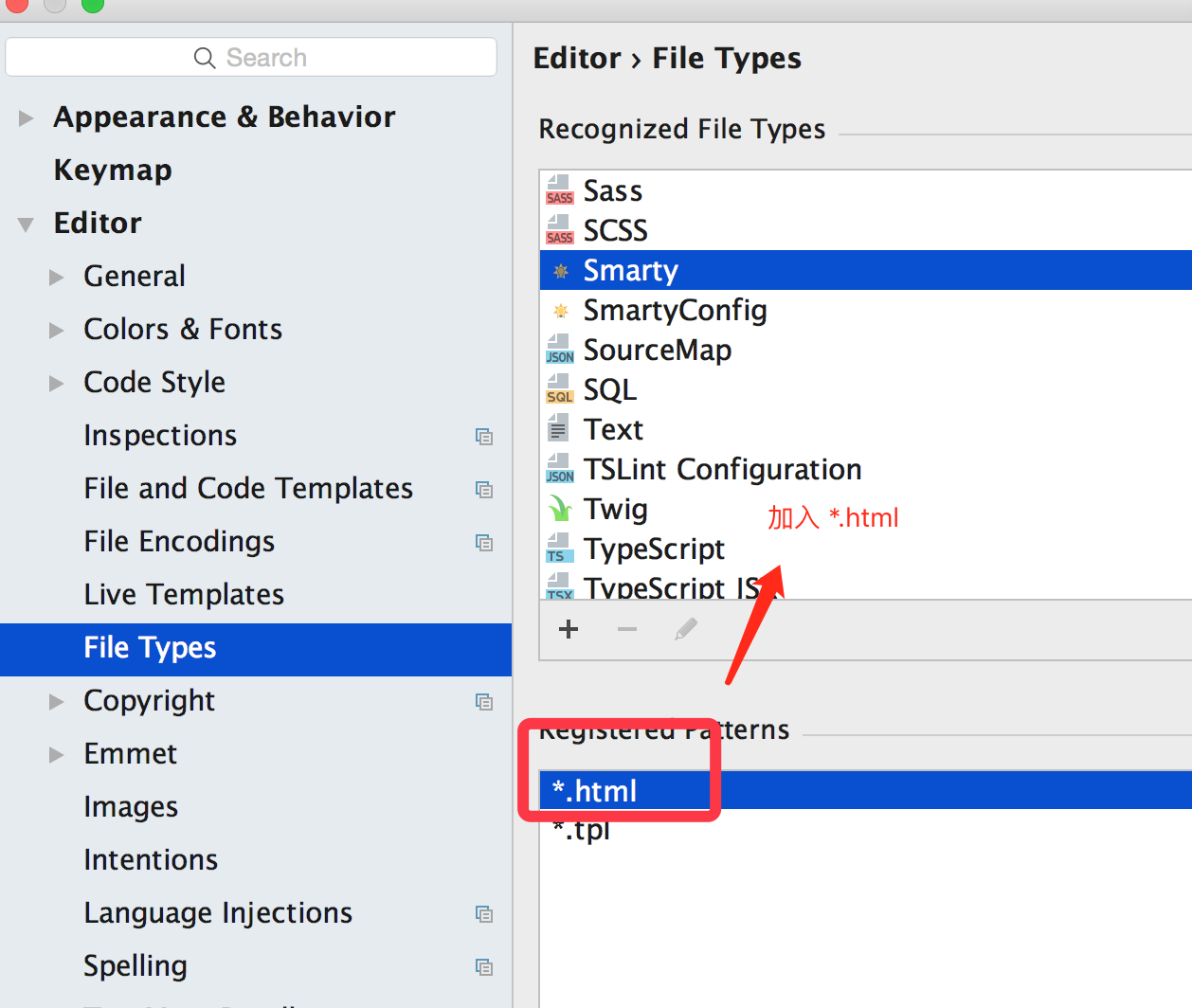Select the Sass file type icon
The height and width of the screenshot is (1008, 1192).
tap(559, 190)
